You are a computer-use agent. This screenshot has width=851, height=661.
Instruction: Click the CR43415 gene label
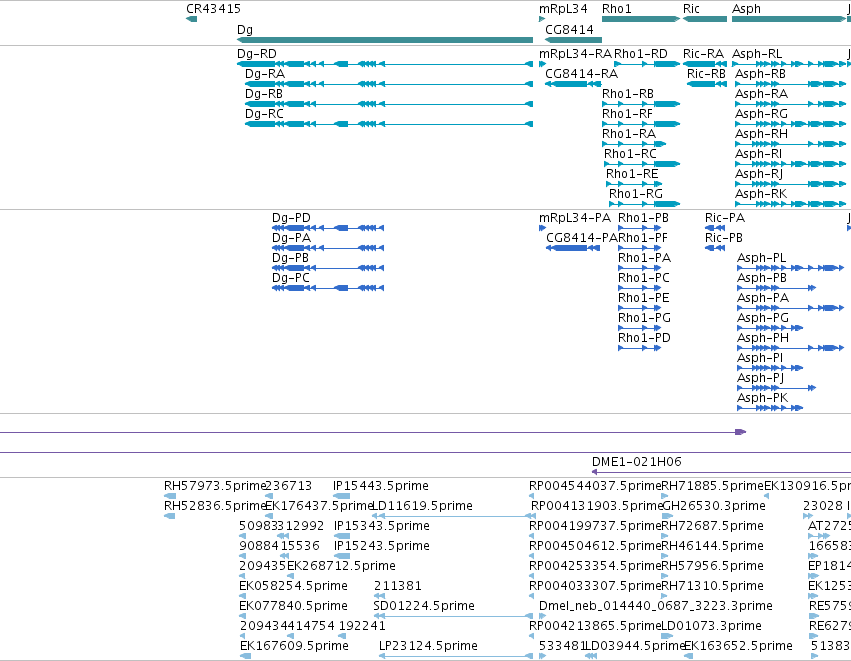(213, 9)
